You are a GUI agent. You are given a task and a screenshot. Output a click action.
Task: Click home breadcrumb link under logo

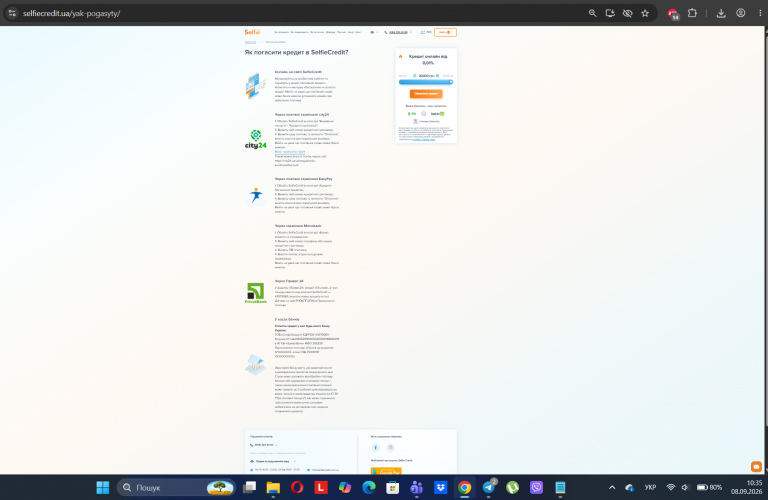pyautogui.click(x=250, y=42)
